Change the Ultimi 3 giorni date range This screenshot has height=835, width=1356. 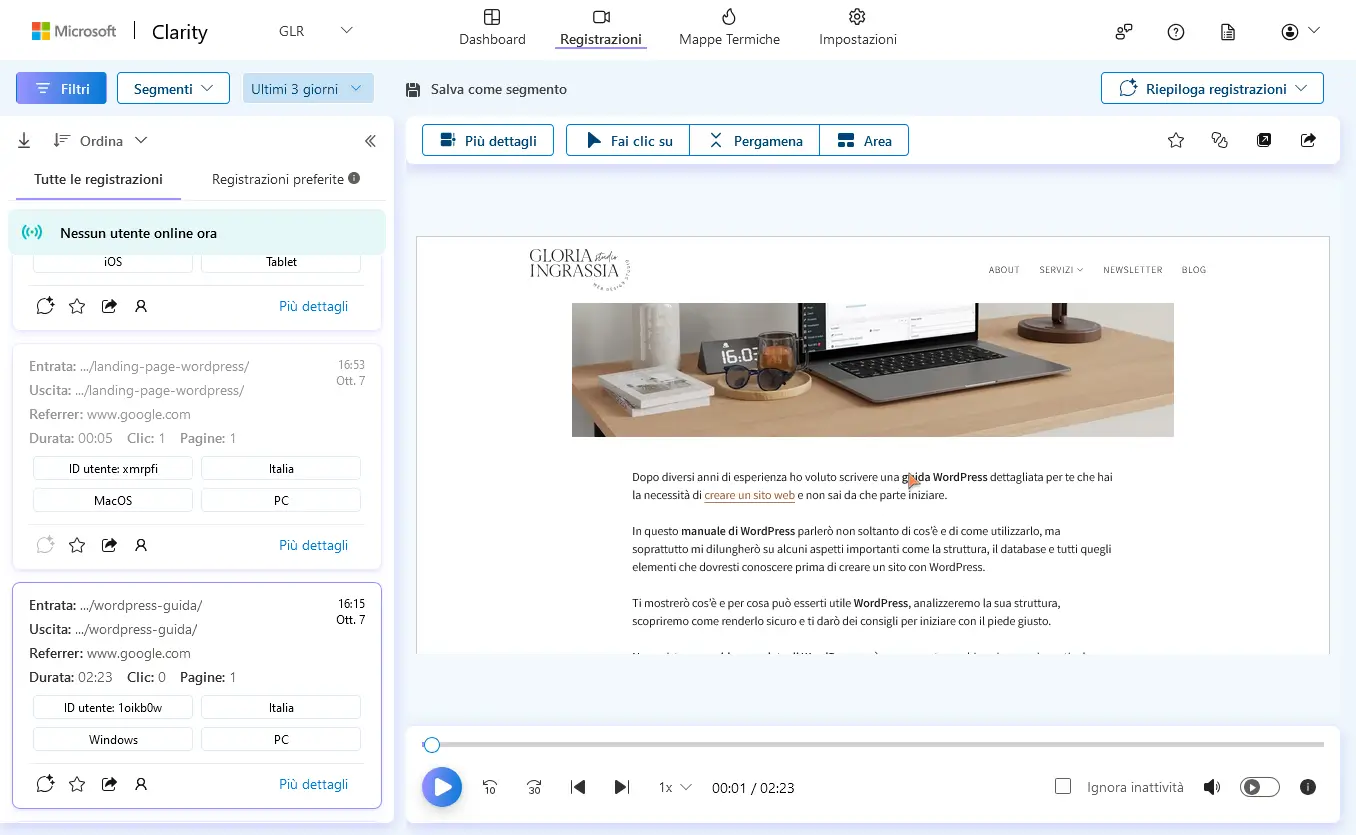click(308, 88)
